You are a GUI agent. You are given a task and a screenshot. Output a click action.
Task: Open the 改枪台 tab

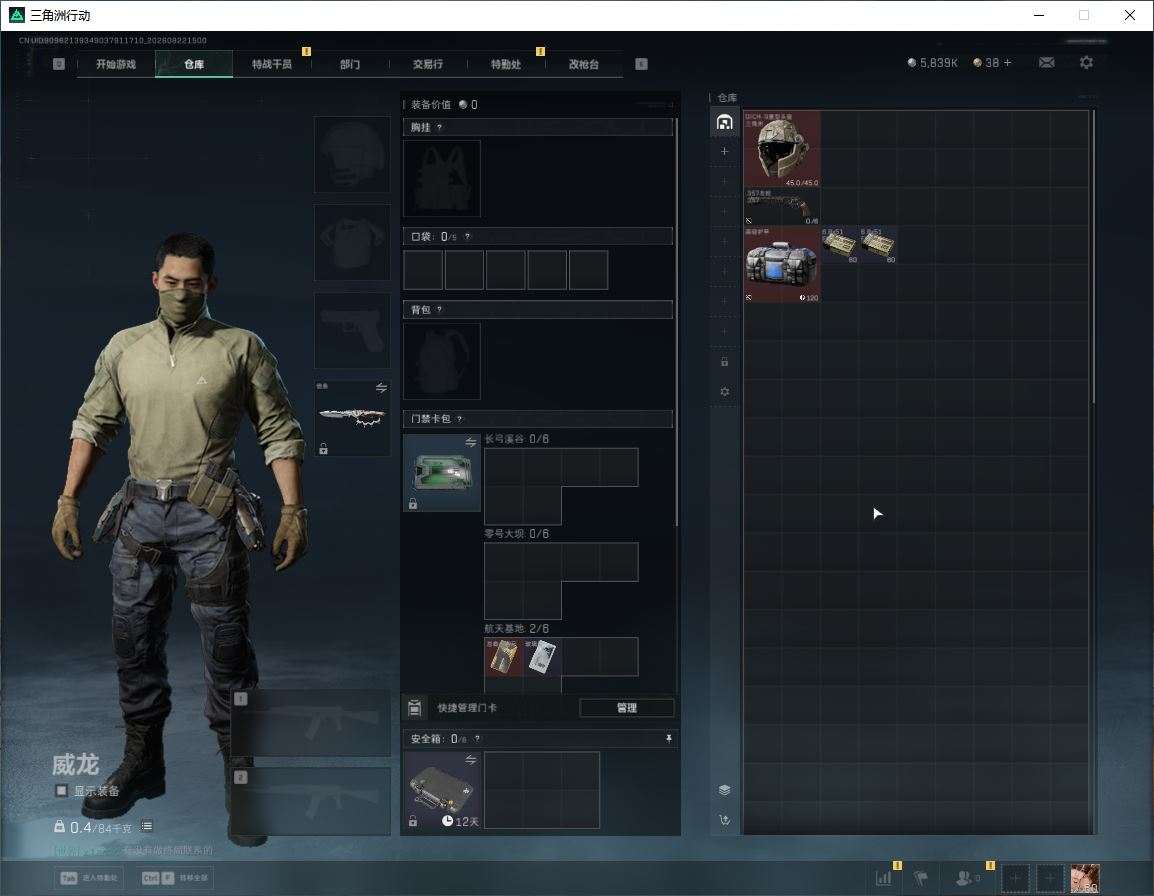[584, 64]
